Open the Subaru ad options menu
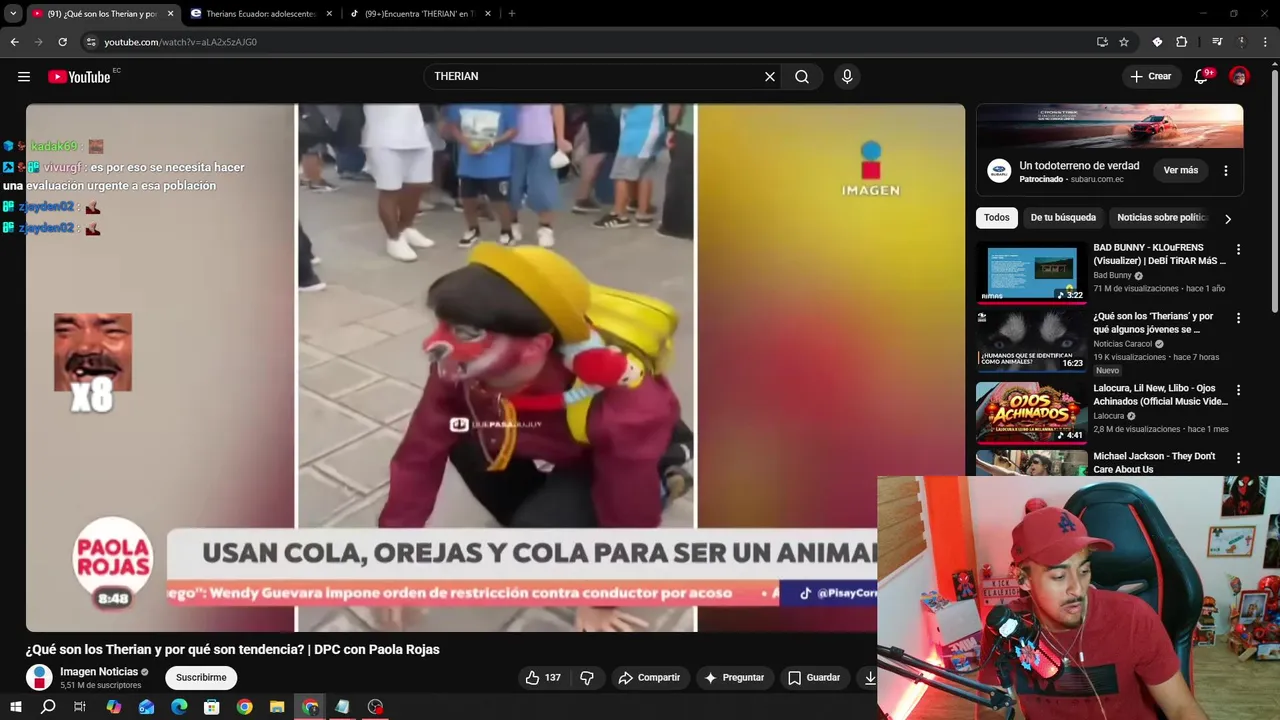 pyautogui.click(x=1226, y=171)
